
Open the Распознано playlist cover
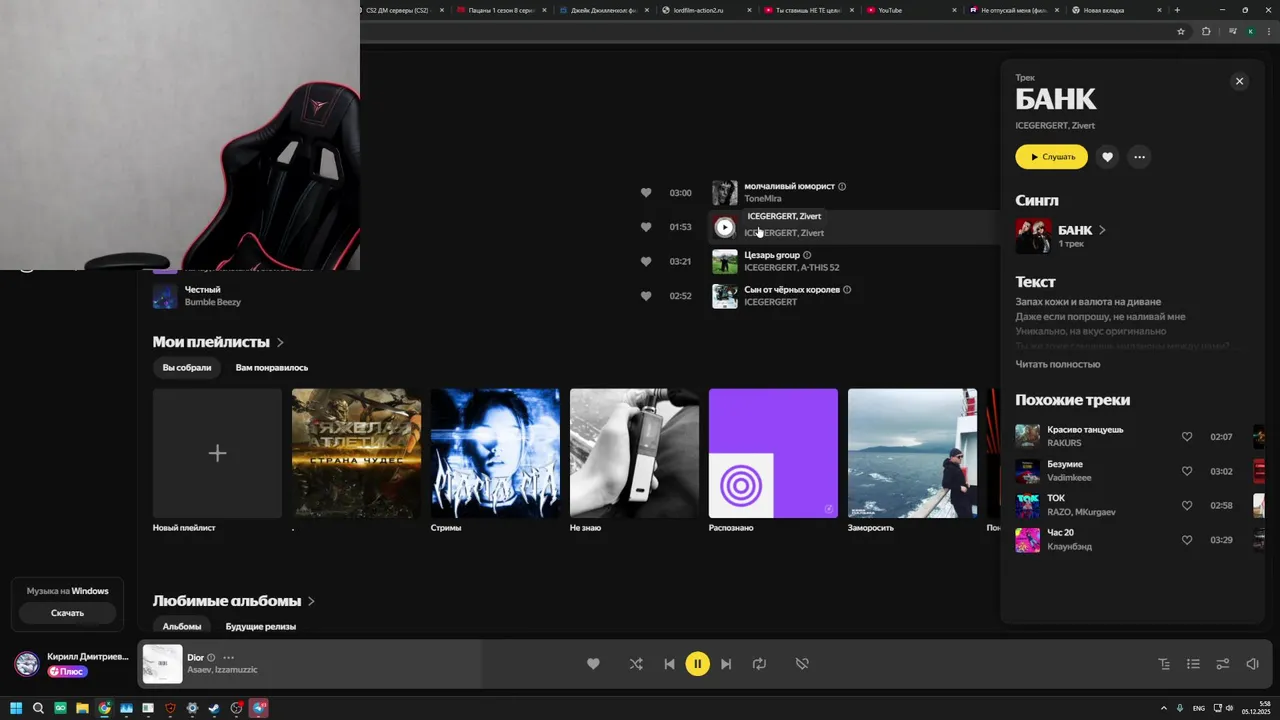[x=773, y=453]
